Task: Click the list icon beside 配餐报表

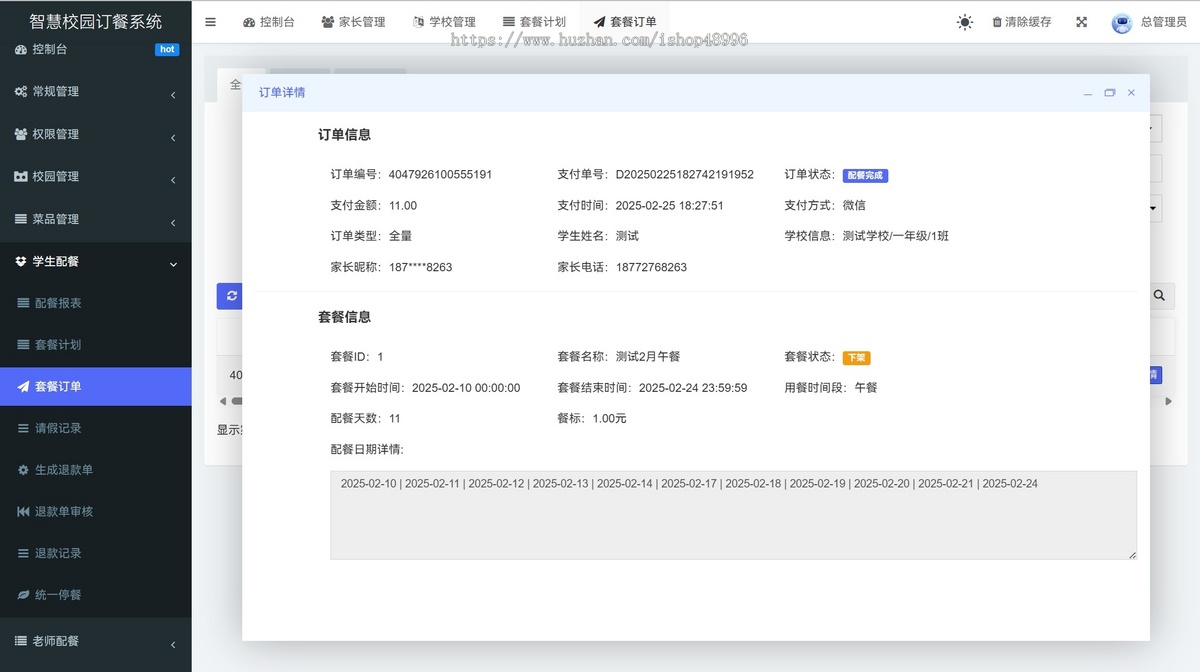Action: [23, 303]
